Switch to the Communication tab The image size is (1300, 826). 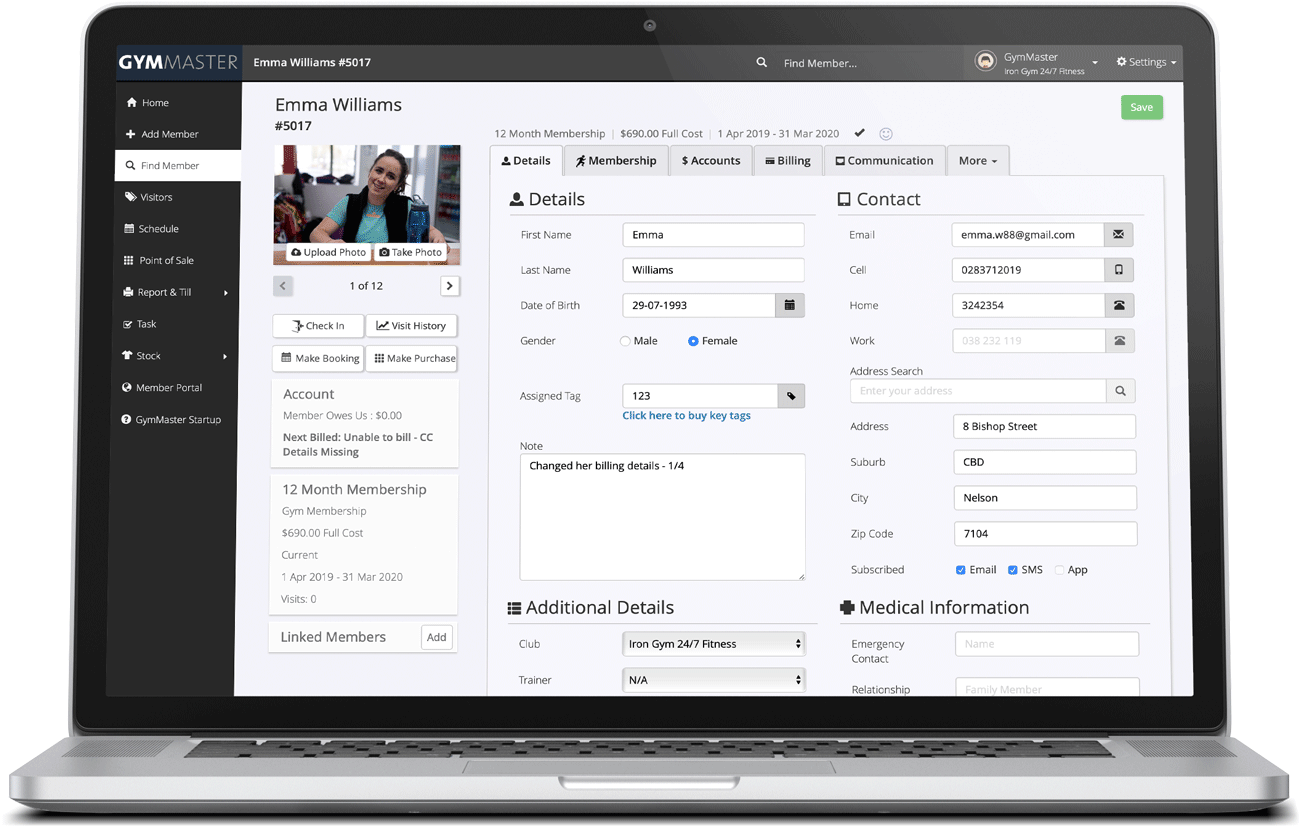884,161
